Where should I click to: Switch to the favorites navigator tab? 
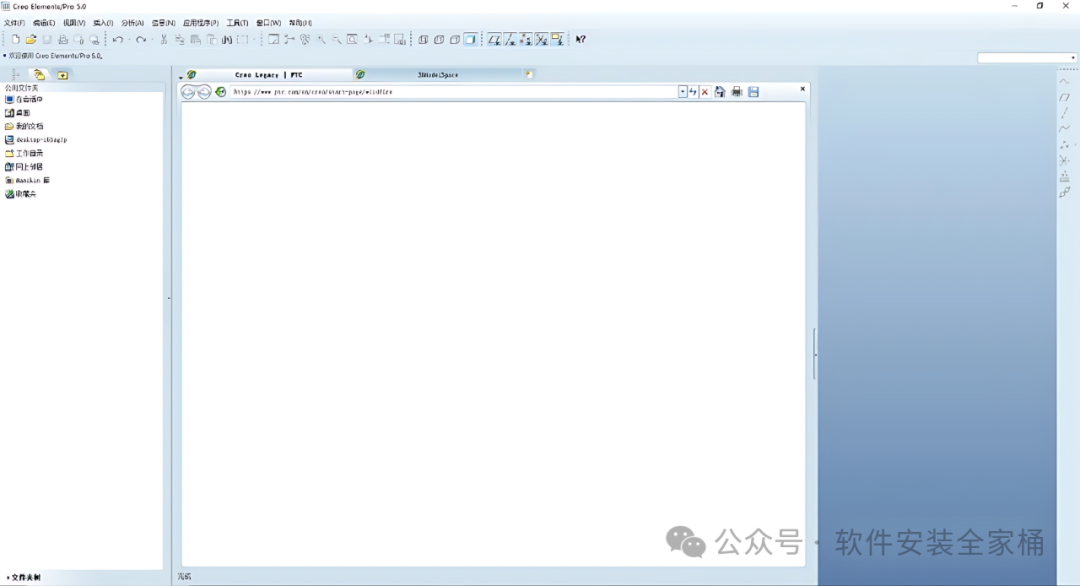click(x=63, y=74)
